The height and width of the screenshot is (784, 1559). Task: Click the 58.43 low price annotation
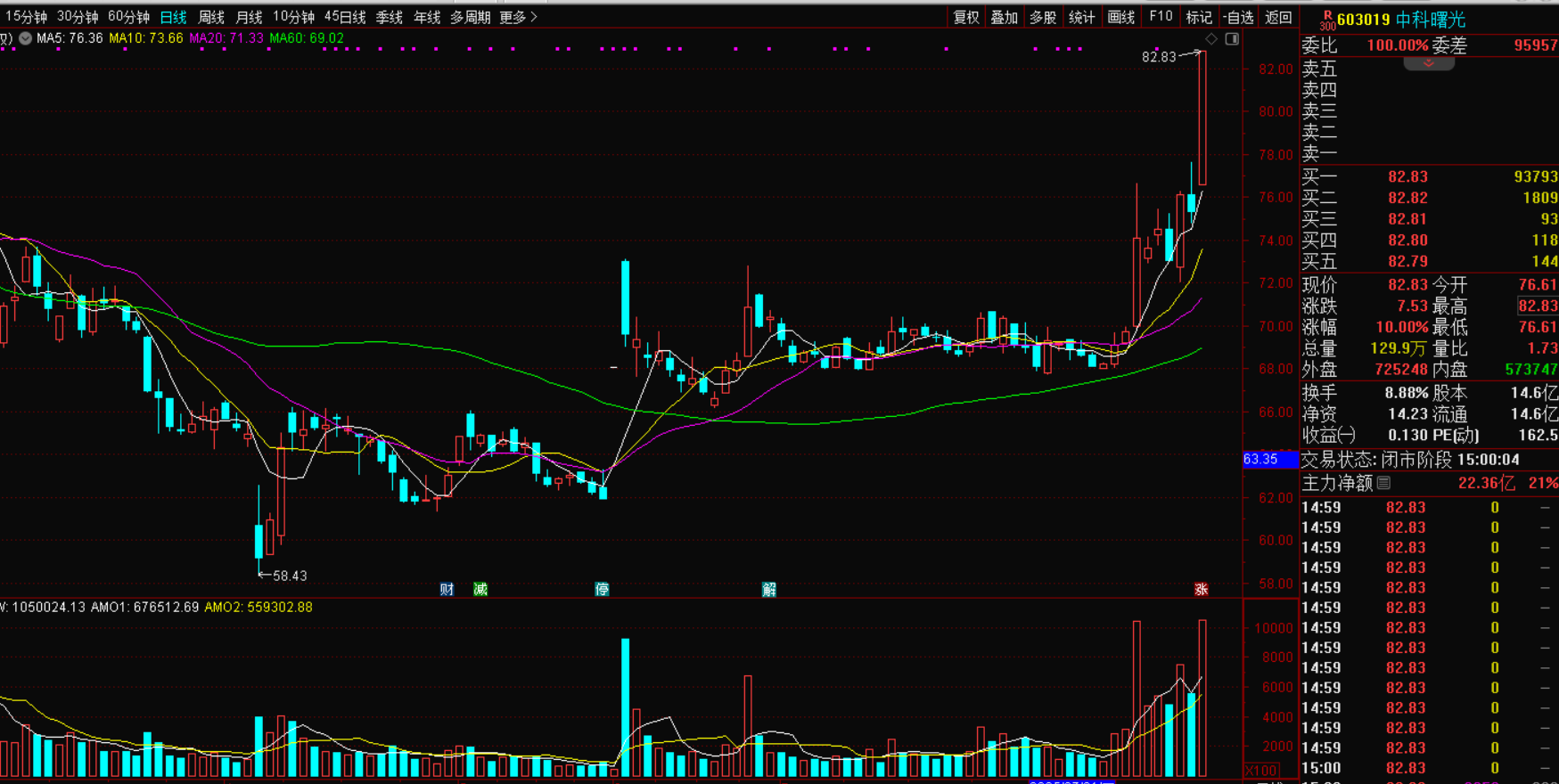tap(290, 576)
